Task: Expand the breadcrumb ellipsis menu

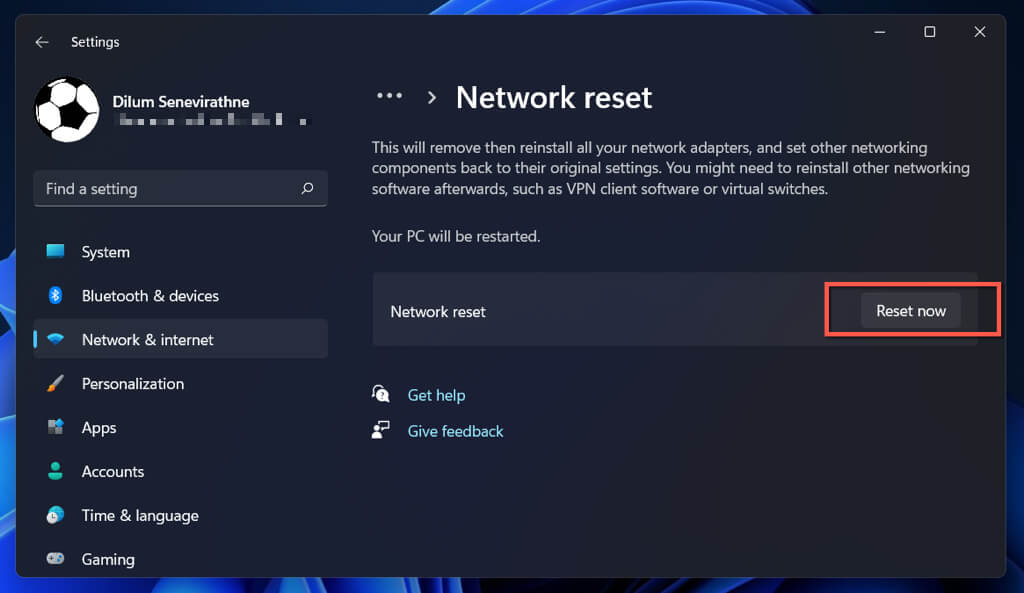Action: (389, 97)
